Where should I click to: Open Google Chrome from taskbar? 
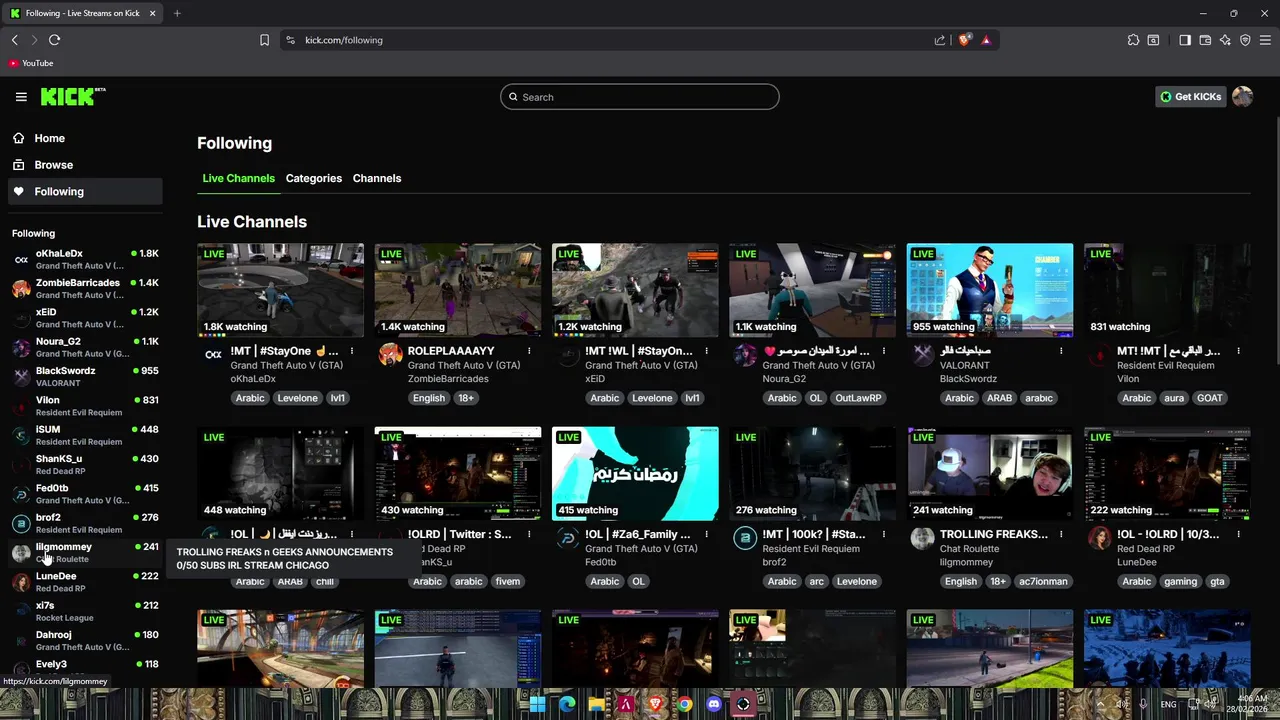click(x=684, y=704)
